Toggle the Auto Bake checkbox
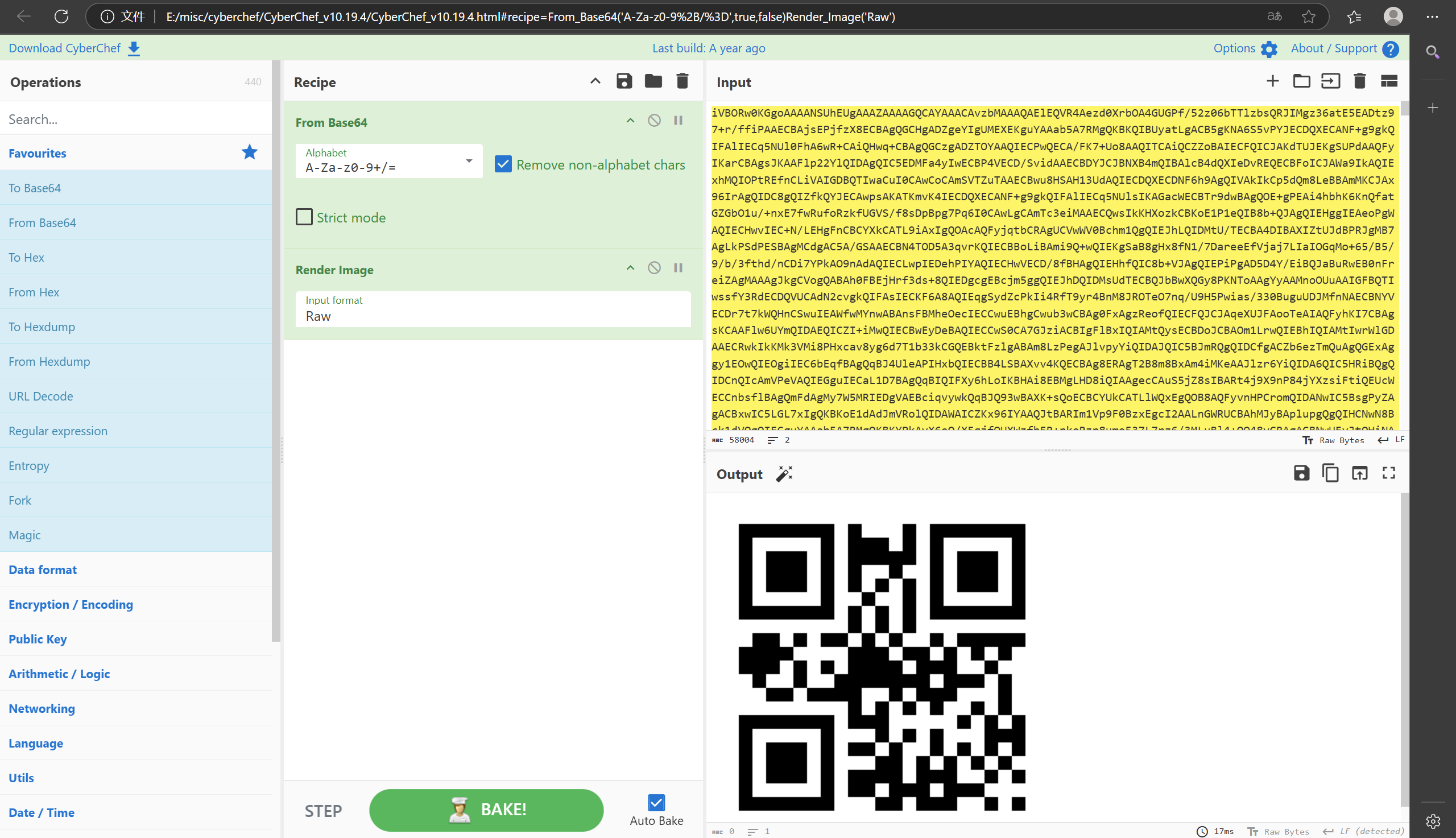The width and height of the screenshot is (1456, 838). (656, 802)
